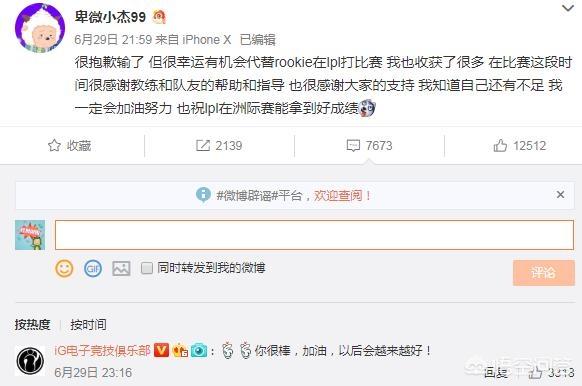582x386 pixels.
Task: Attach a picture with the image icon
Action: (x=121, y=268)
